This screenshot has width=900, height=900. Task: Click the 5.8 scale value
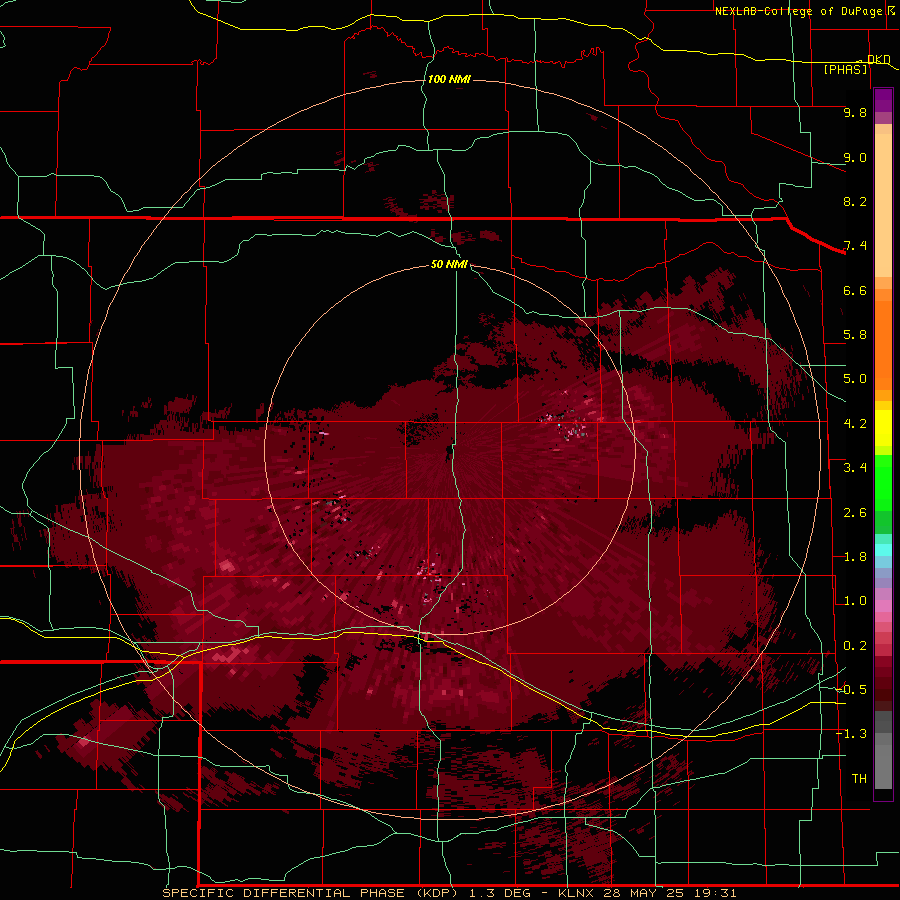pos(855,335)
